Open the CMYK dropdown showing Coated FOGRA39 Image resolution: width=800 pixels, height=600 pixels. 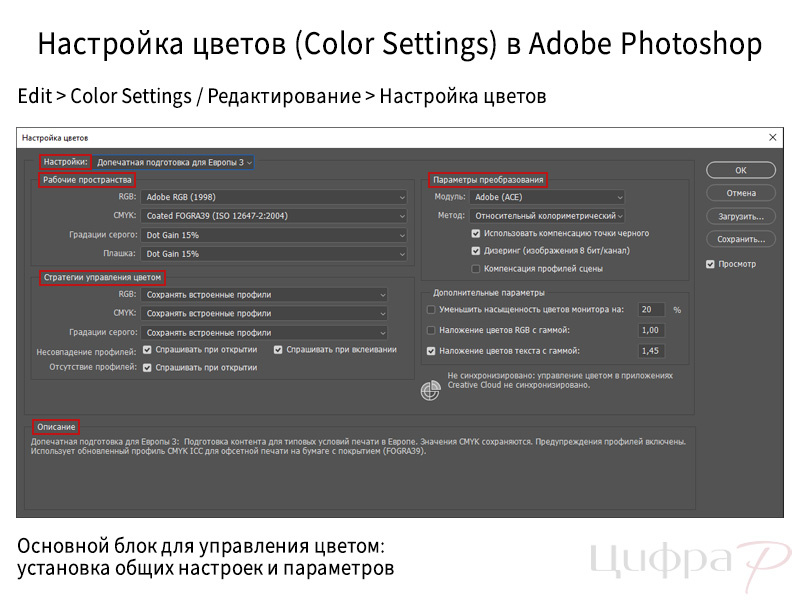coord(271,216)
